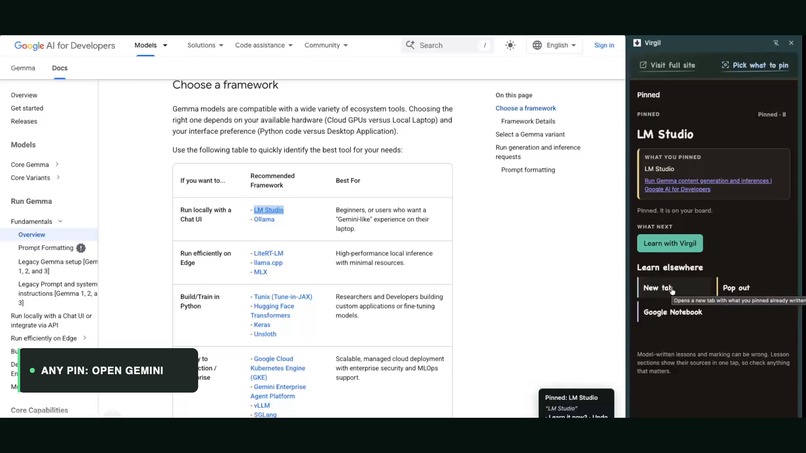Click the LiteRT-LM link
The height and width of the screenshot is (453, 806).
click(x=268, y=253)
